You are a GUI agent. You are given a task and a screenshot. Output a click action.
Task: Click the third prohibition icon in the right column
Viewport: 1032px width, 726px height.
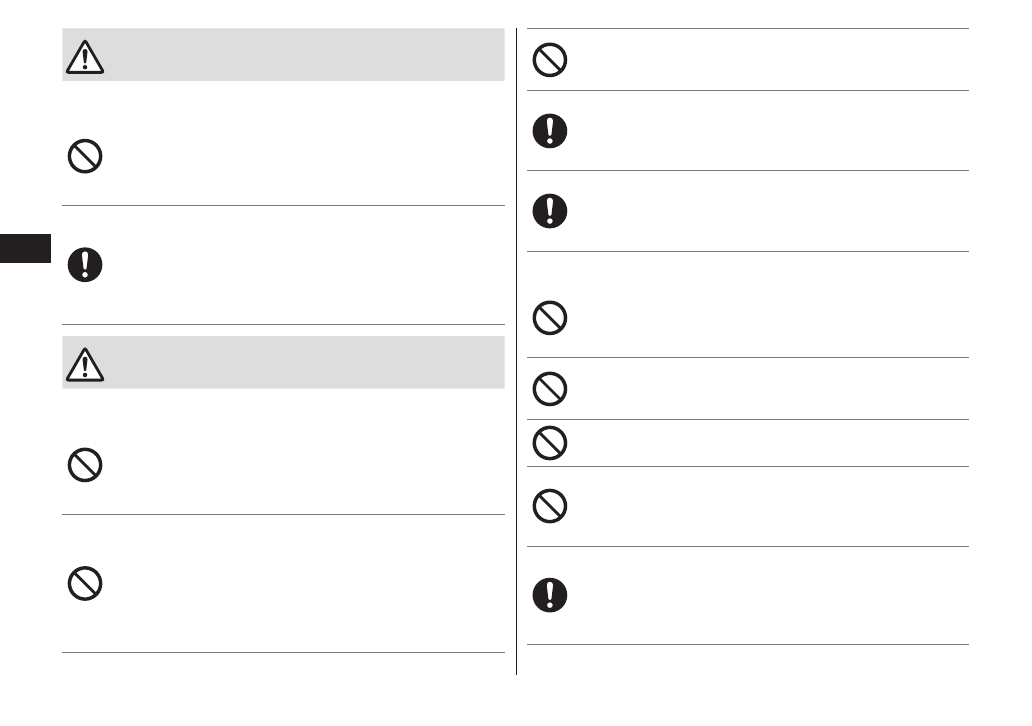[x=550, y=389]
